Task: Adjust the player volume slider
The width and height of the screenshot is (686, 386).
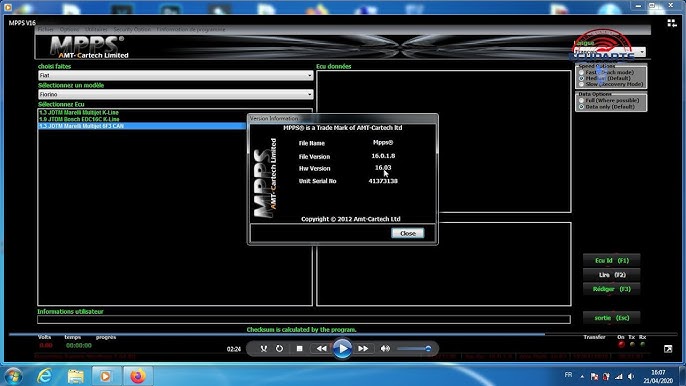Action: [414, 349]
